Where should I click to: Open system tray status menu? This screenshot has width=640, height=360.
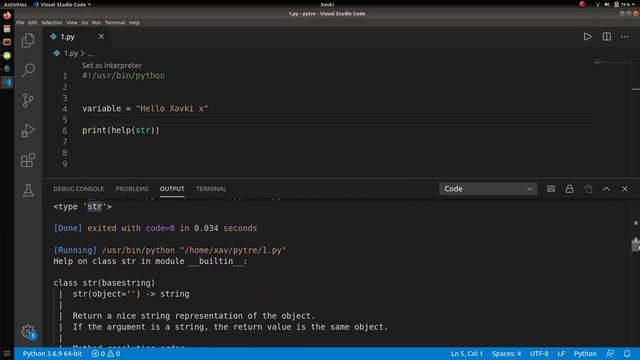point(616,4)
